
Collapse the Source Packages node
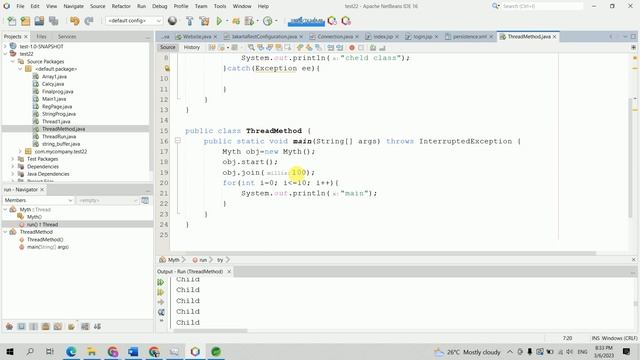(x=13, y=62)
